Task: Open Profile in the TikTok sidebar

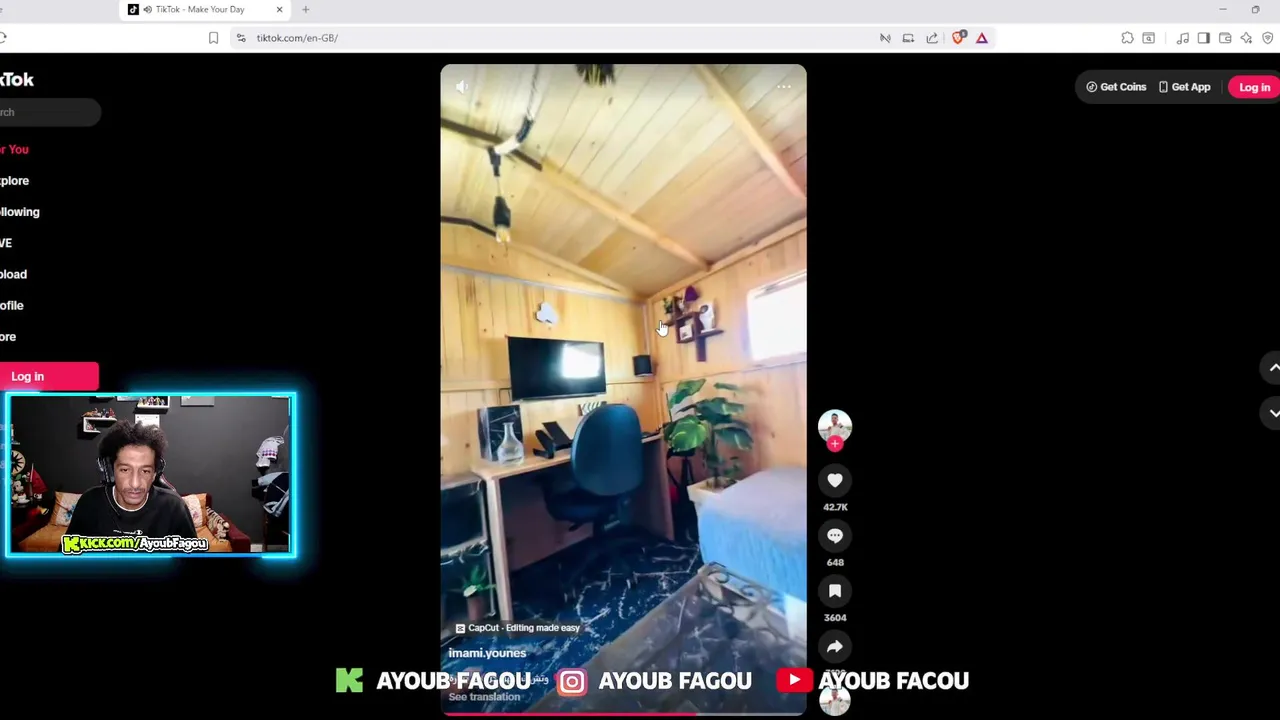Action: pos(11,305)
